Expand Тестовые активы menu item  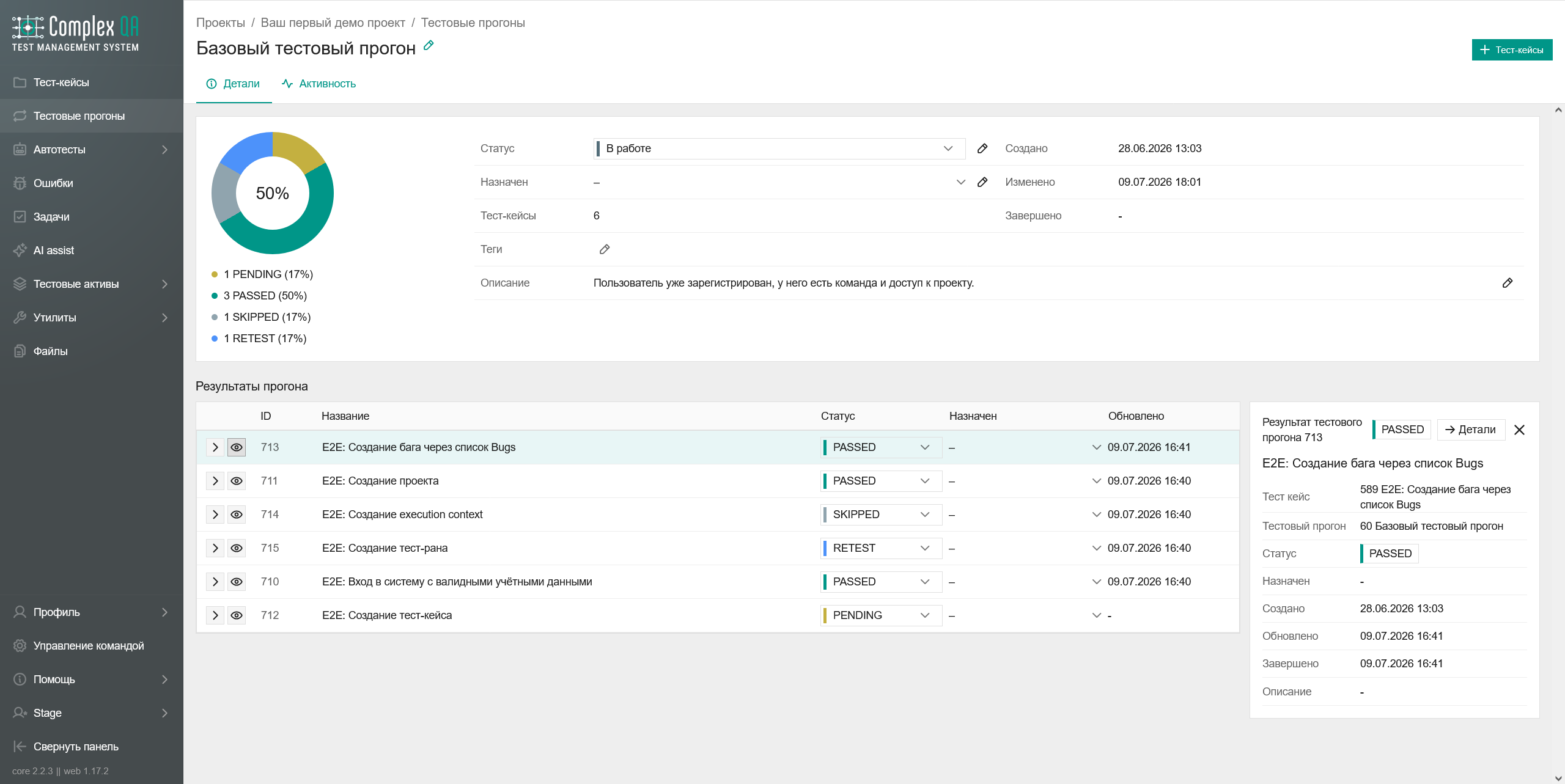[92, 284]
